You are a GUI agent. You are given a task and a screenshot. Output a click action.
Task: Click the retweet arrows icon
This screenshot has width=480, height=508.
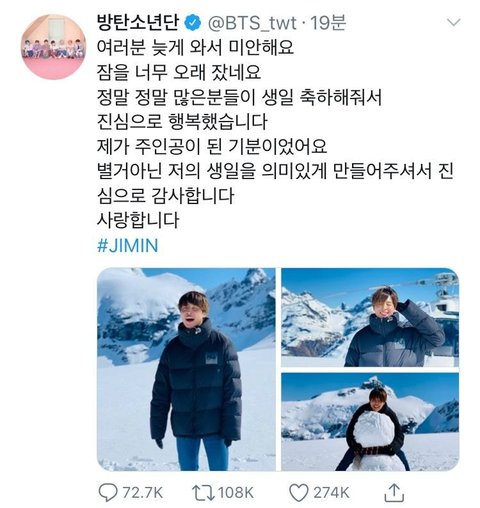tap(203, 493)
